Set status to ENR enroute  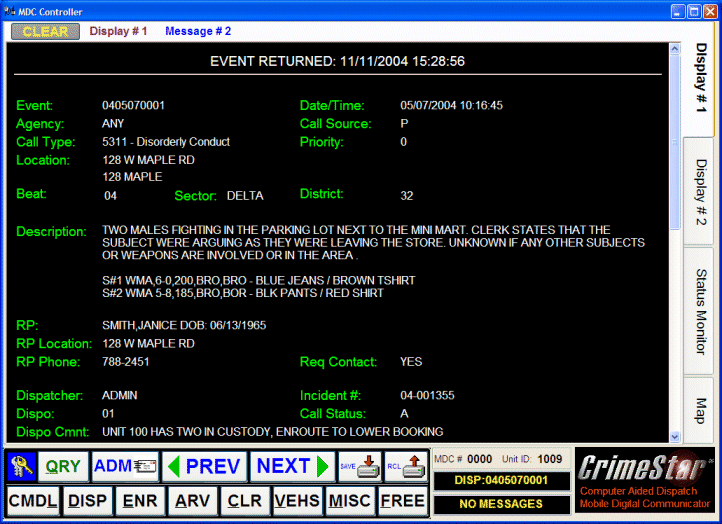coord(138,500)
